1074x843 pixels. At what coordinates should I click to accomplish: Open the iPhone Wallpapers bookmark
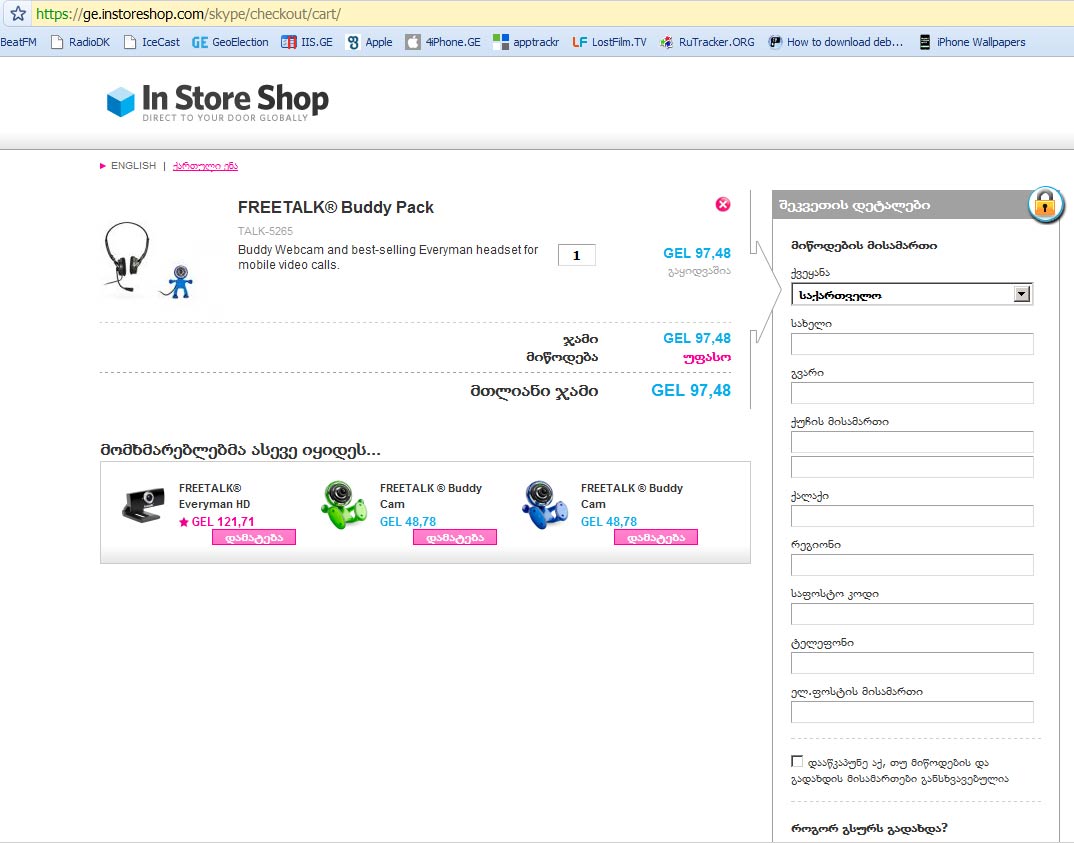(972, 42)
